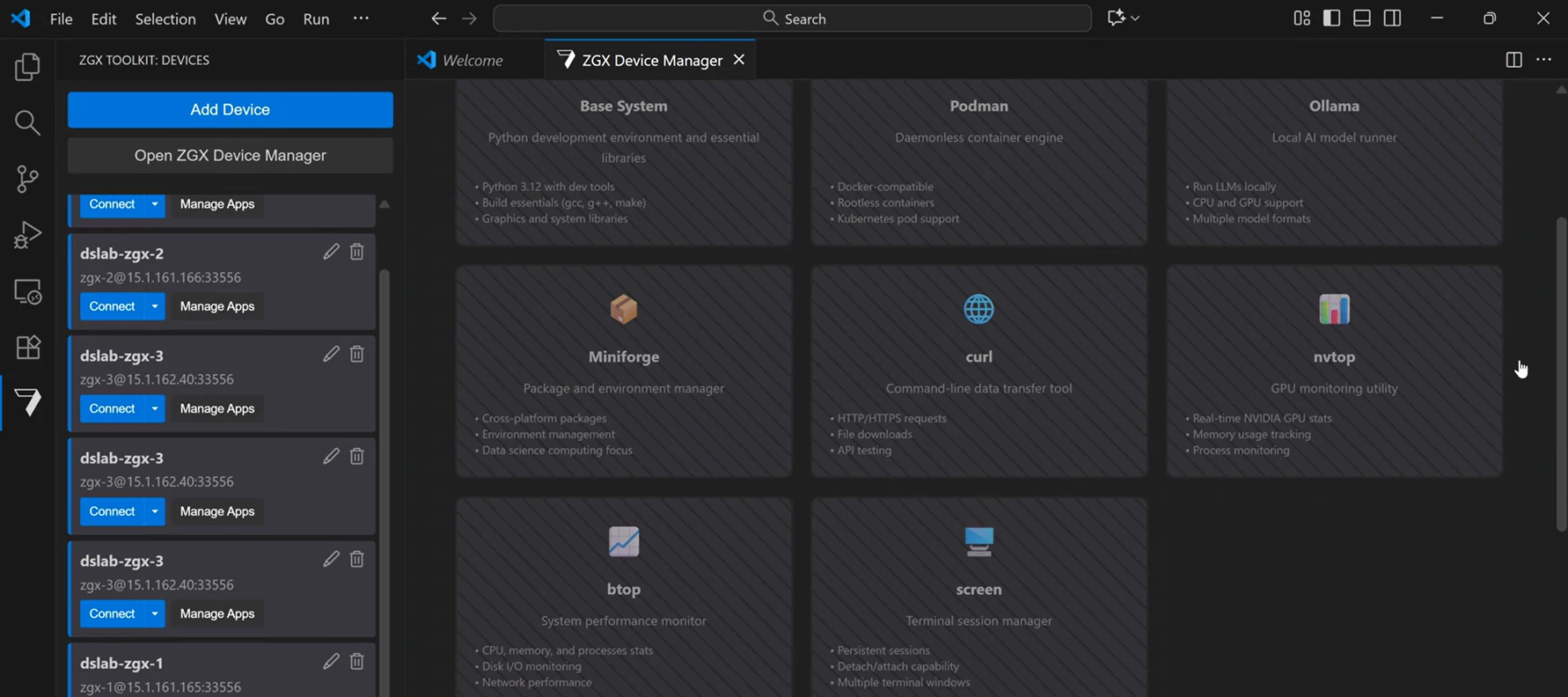
Task: Edit the dslab-zgx-1 device with pencil icon
Action: (331, 661)
